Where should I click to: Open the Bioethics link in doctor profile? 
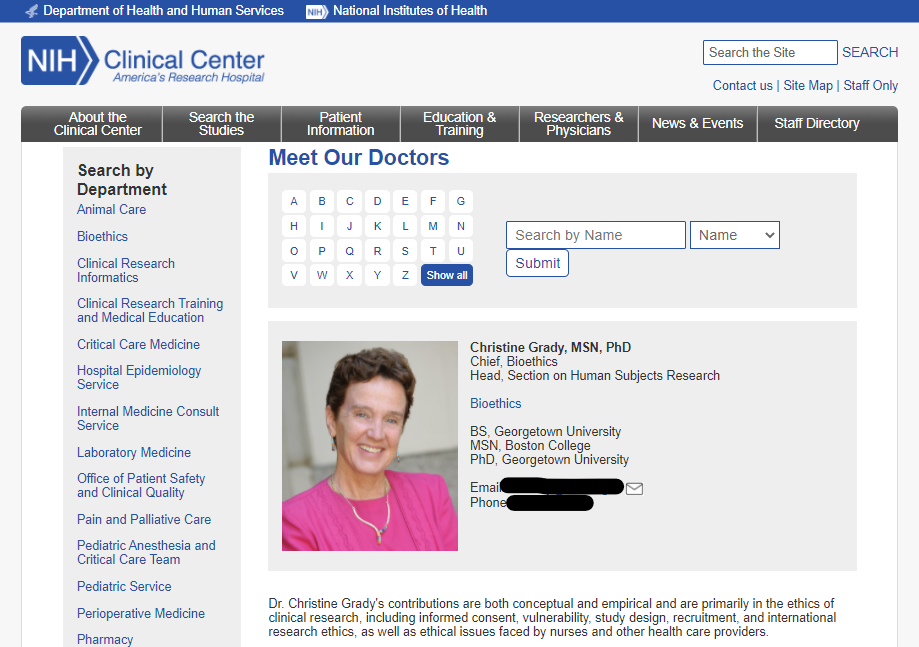coord(495,403)
